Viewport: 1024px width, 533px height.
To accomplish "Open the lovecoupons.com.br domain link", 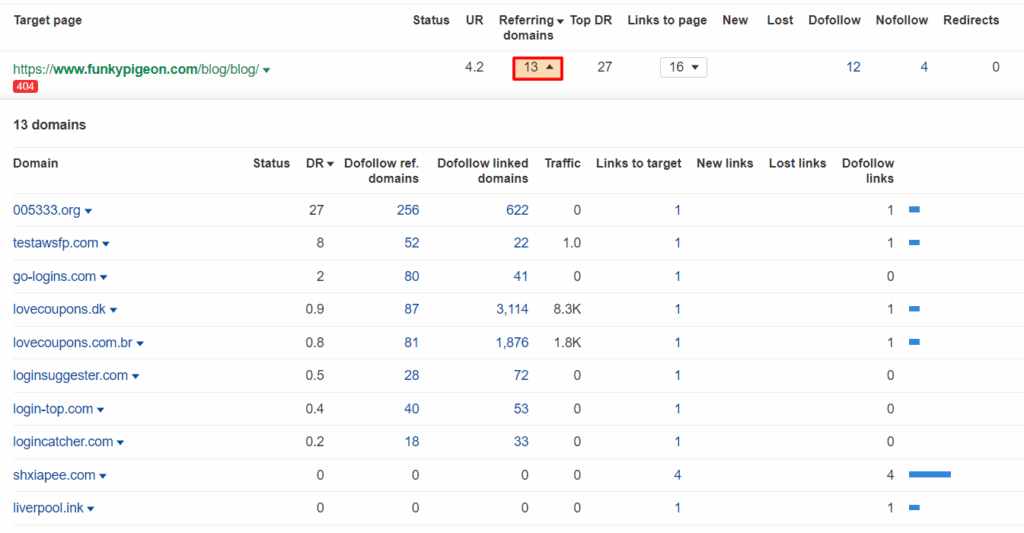I will point(72,342).
